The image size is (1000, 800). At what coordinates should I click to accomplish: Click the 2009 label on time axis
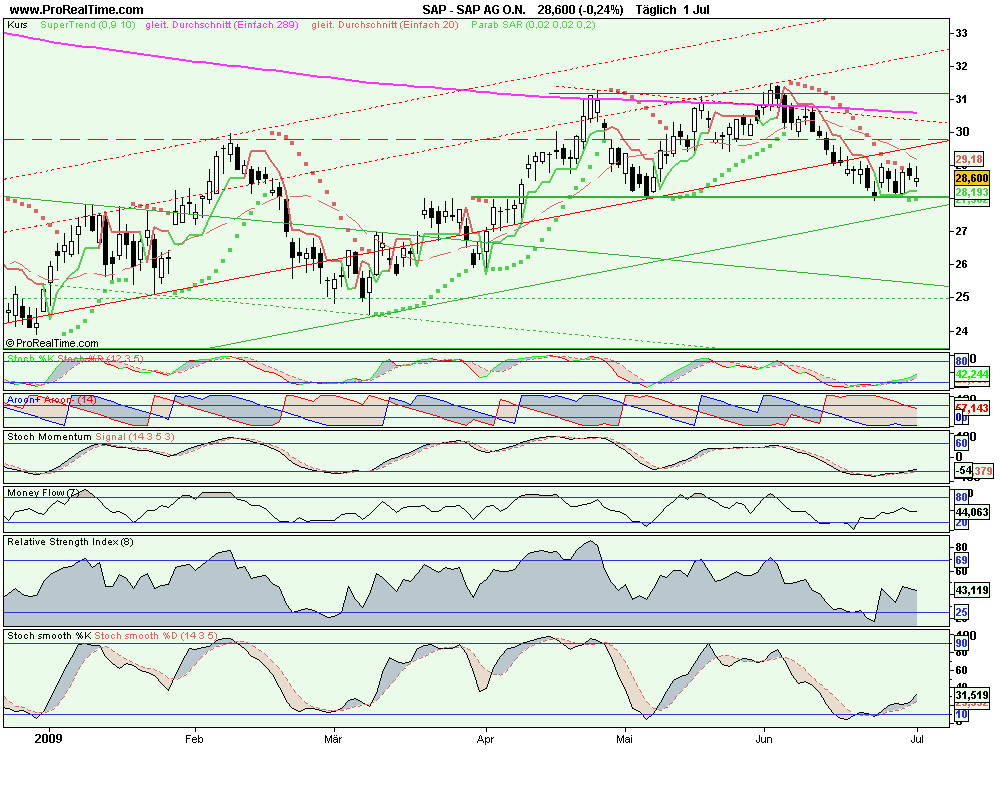point(48,739)
